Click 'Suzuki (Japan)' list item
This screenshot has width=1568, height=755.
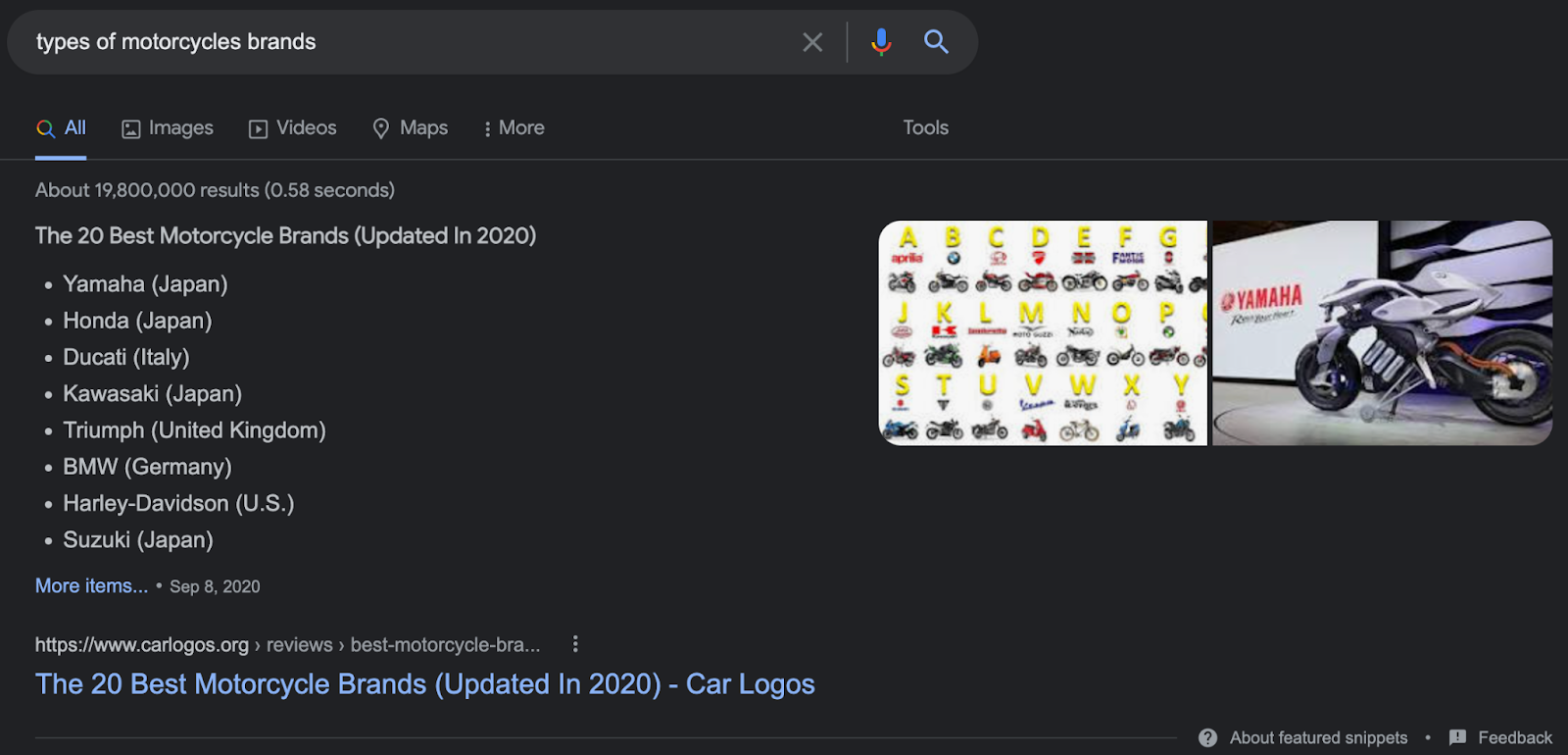138,539
